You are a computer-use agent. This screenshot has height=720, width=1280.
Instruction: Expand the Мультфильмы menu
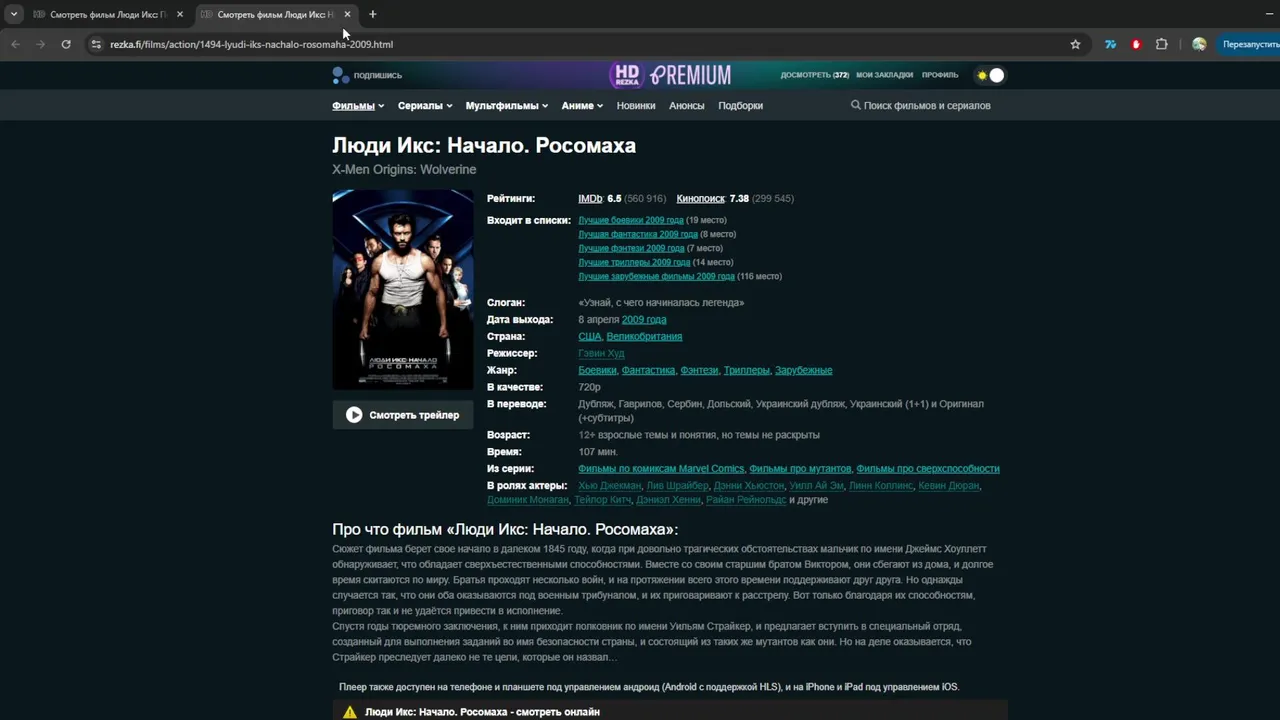tap(507, 106)
